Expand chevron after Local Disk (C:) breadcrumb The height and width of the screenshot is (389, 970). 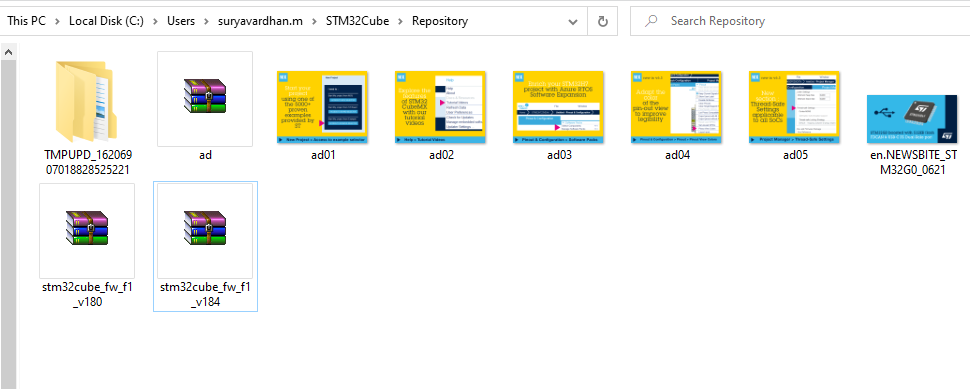156,22
